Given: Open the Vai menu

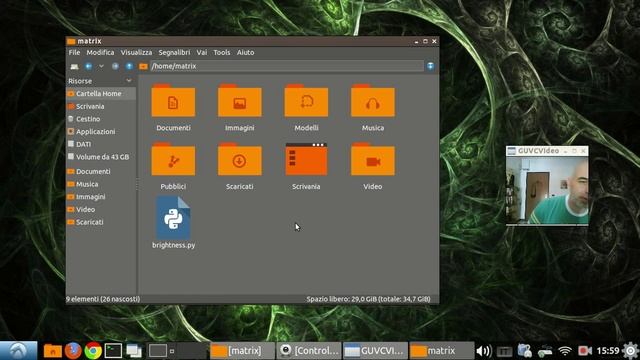Looking at the screenshot, I should [202, 52].
